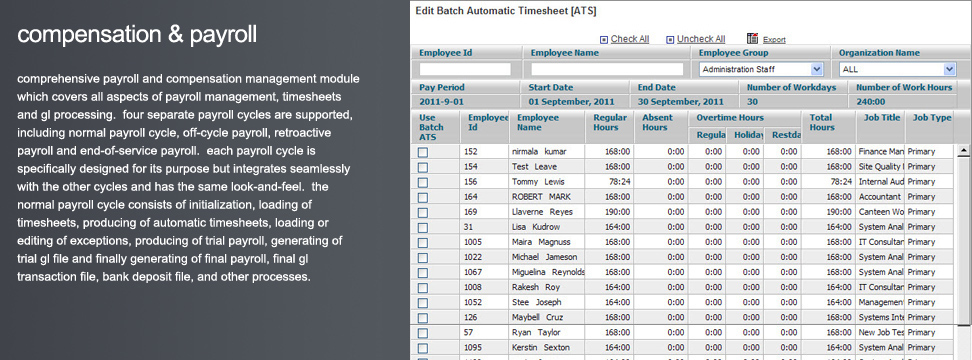Click the Export link
Image resolution: width=972 pixels, height=360 pixels.
[x=774, y=40]
